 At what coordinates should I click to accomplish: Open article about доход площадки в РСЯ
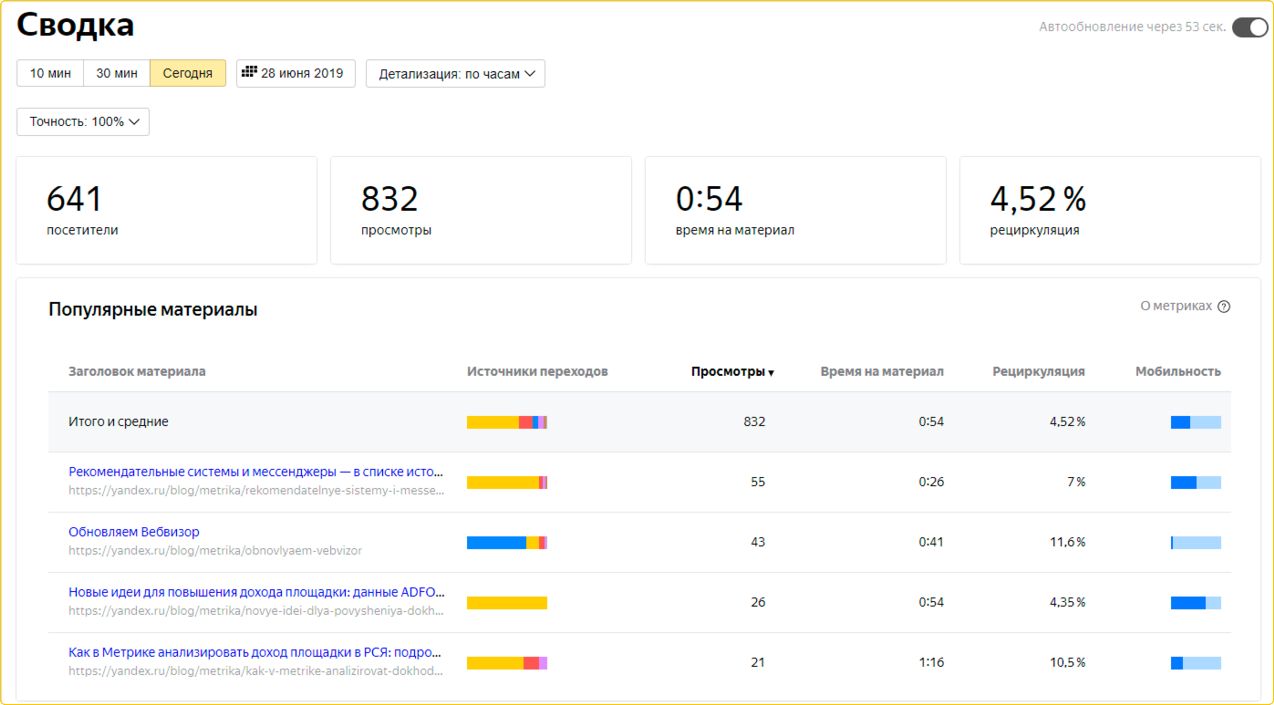pos(255,651)
